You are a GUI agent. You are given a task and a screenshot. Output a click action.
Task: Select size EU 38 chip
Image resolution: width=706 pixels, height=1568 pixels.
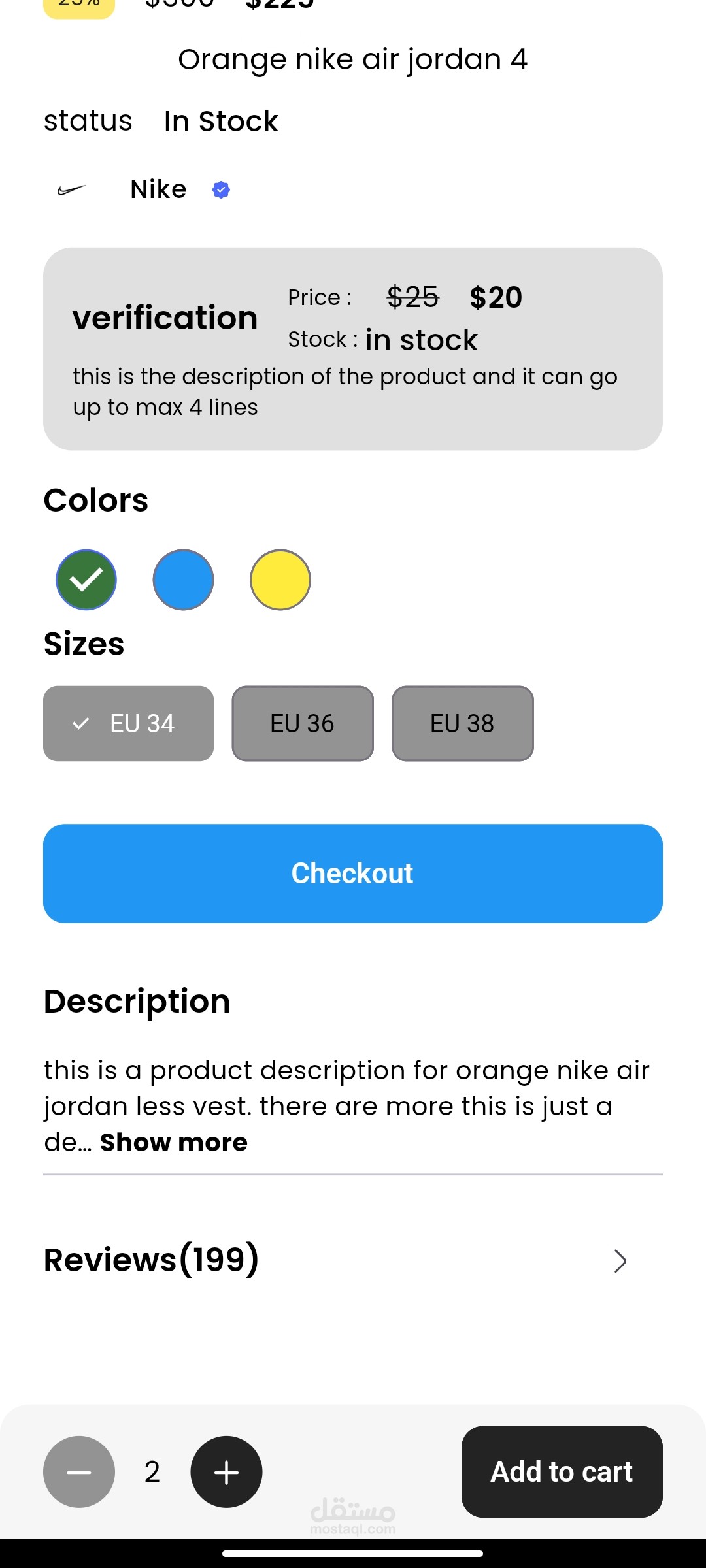click(462, 723)
